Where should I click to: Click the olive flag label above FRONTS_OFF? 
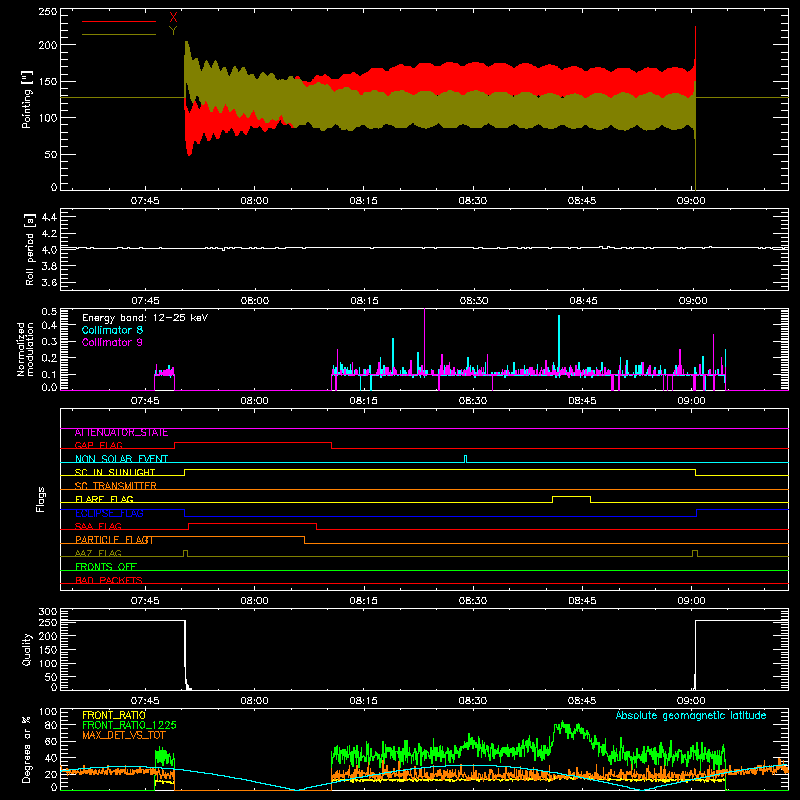(x=98, y=554)
